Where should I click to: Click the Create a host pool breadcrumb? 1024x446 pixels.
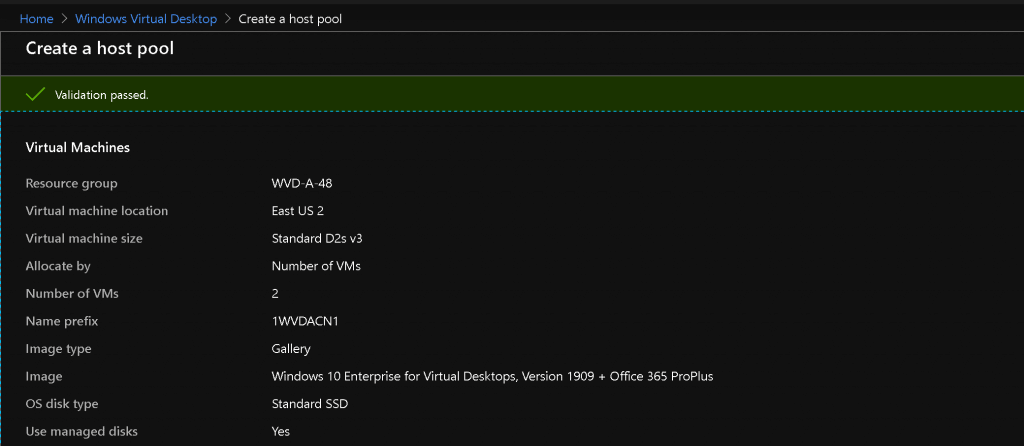coord(290,19)
